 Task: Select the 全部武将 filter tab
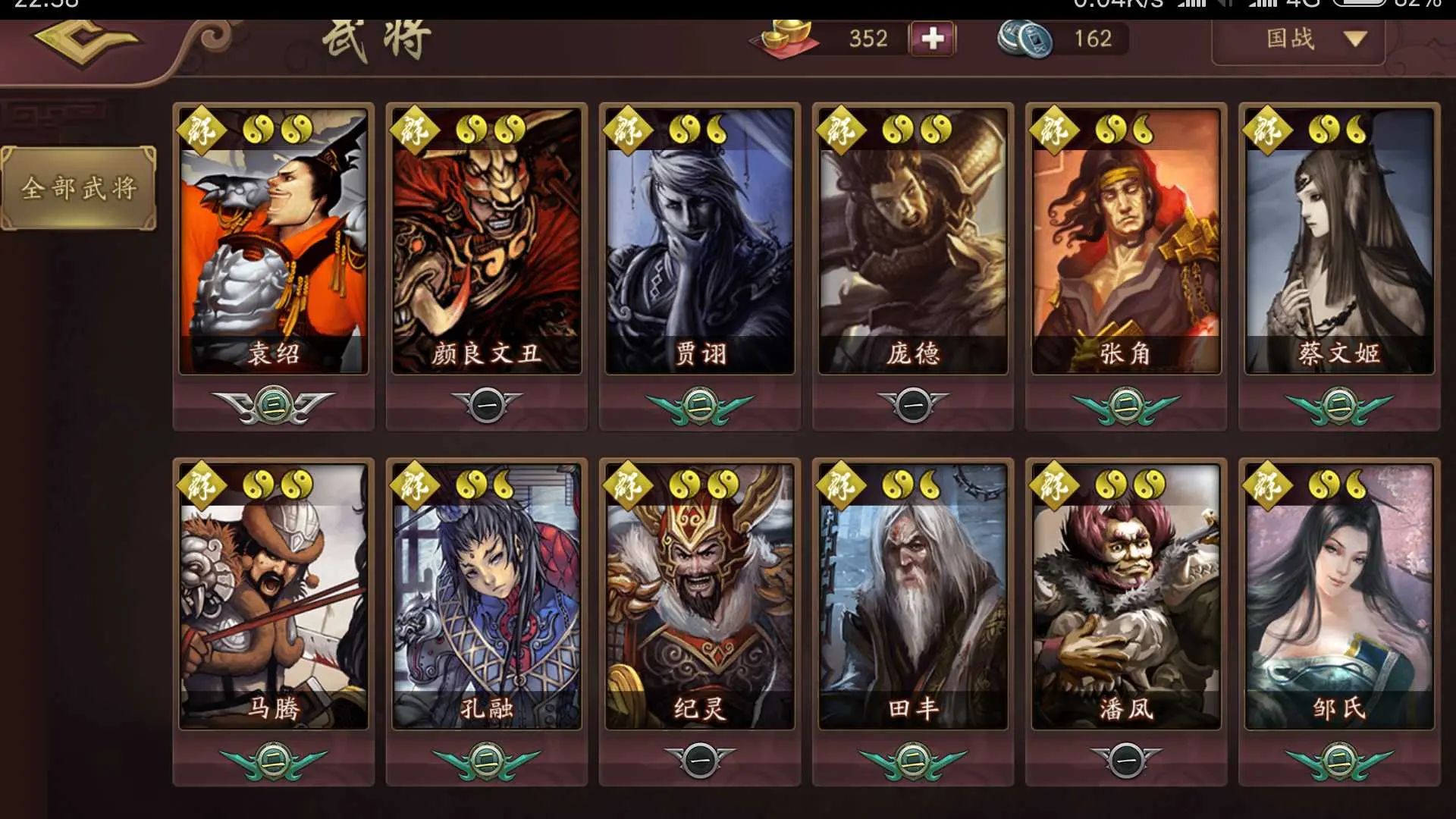click(79, 187)
